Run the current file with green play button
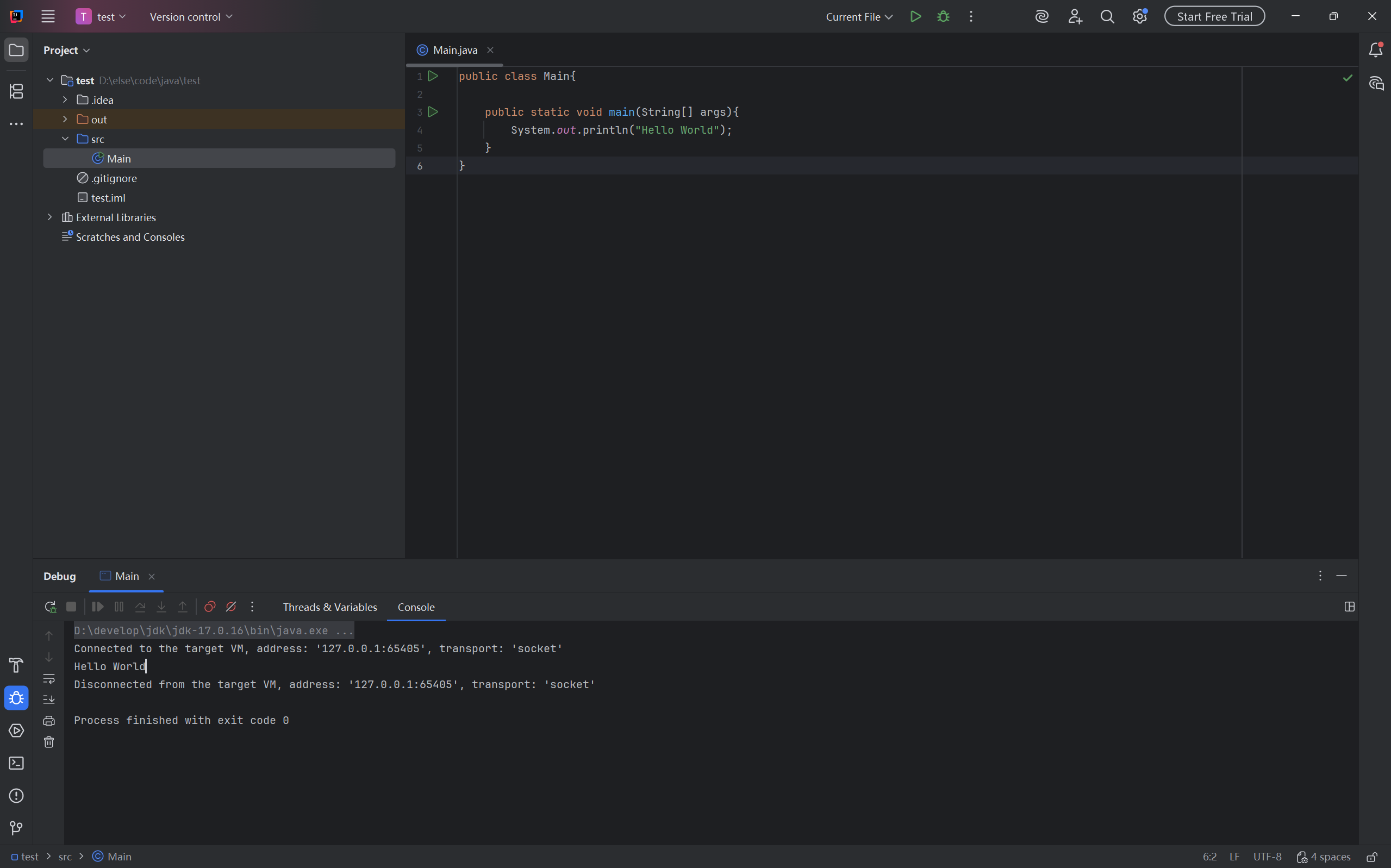 [x=916, y=17]
